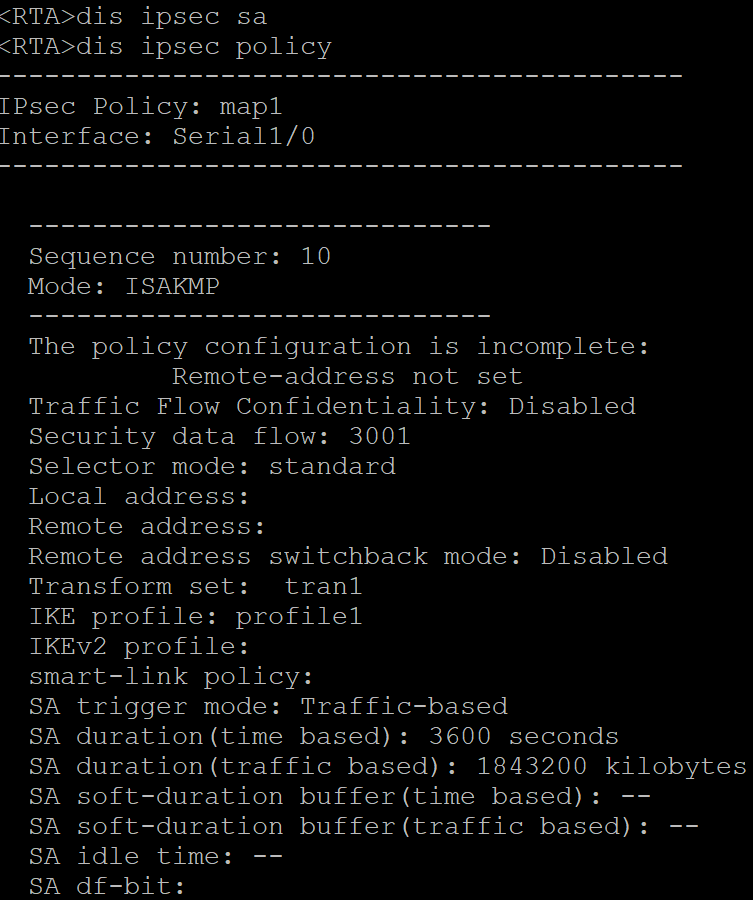The width and height of the screenshot is (753, 900).
Task: Click the 'Transform set: tran1' line
Action: coord(195,587)
